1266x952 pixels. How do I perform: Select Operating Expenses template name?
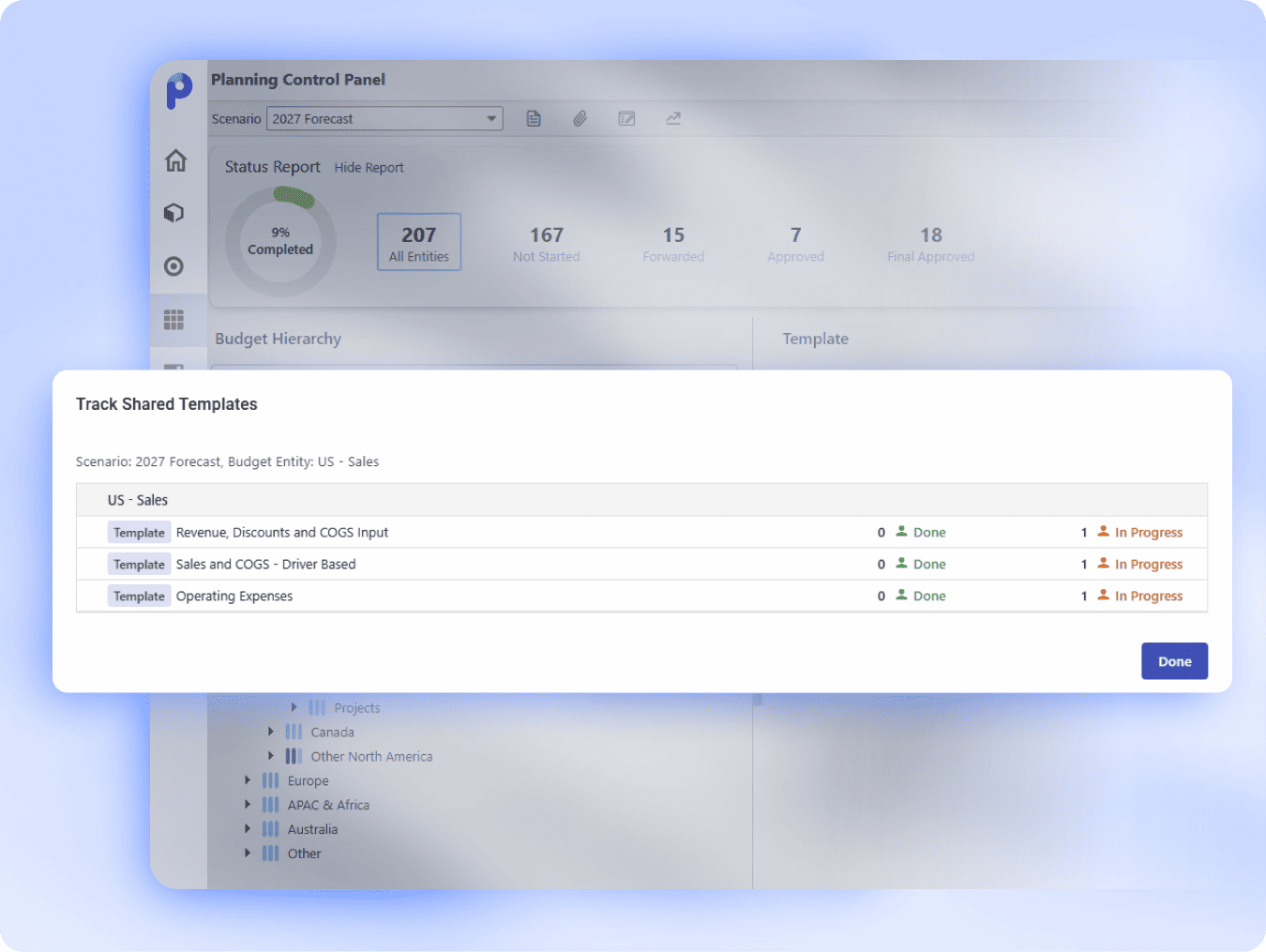234,597
